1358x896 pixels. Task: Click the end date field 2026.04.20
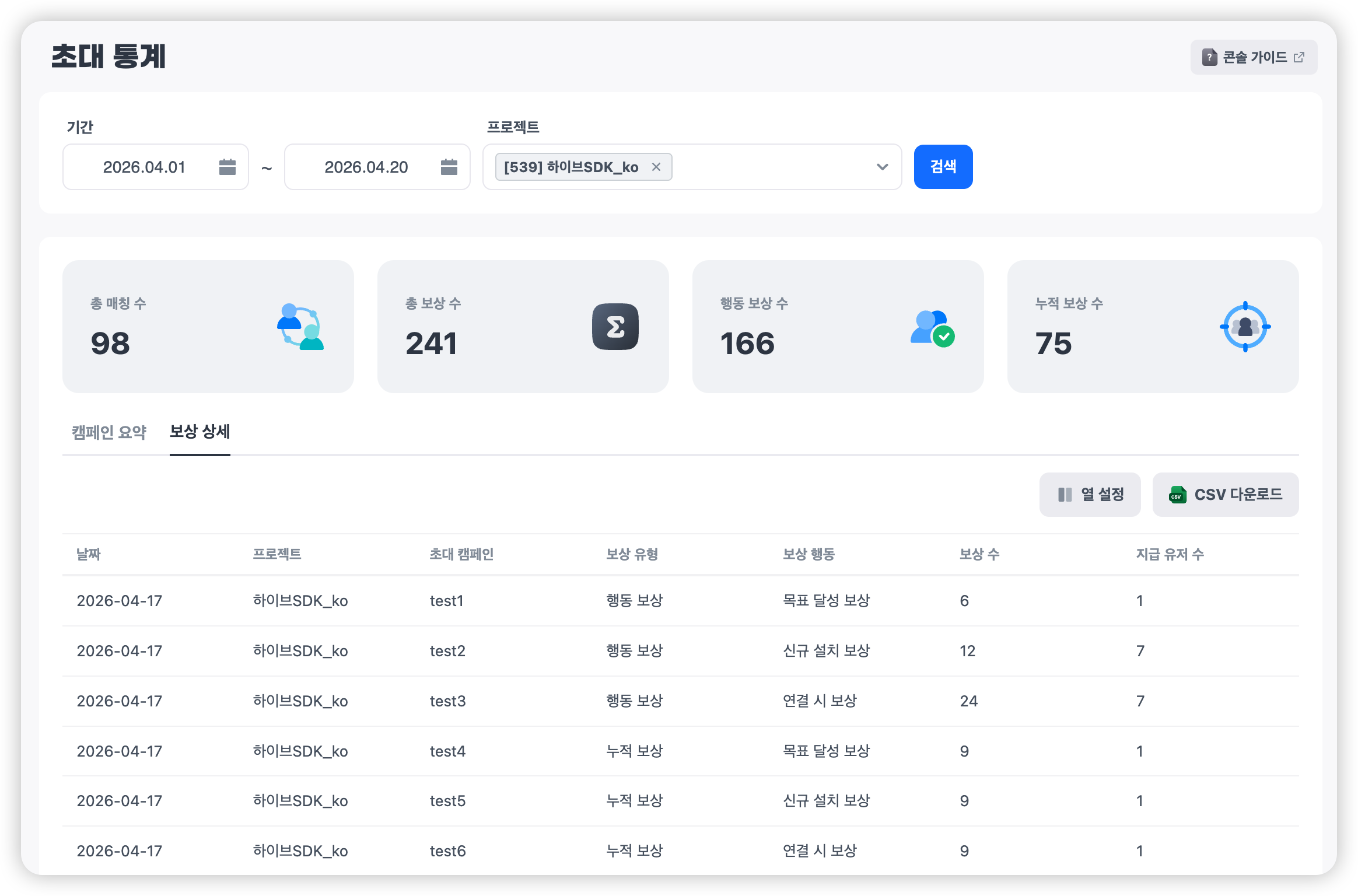coord(366,167)
